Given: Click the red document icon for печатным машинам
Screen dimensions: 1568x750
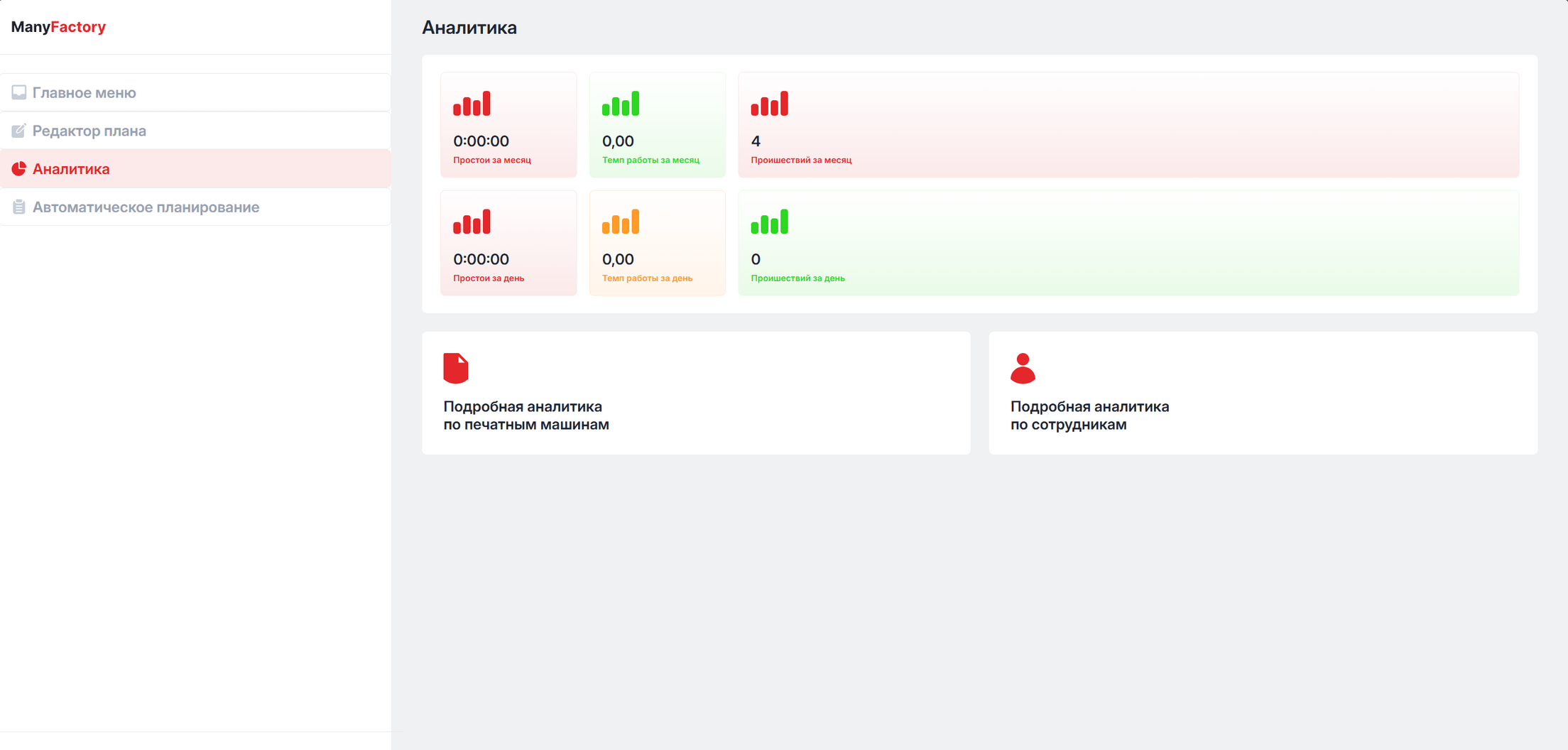Looking at the screenshot, I should pos(456,368).
